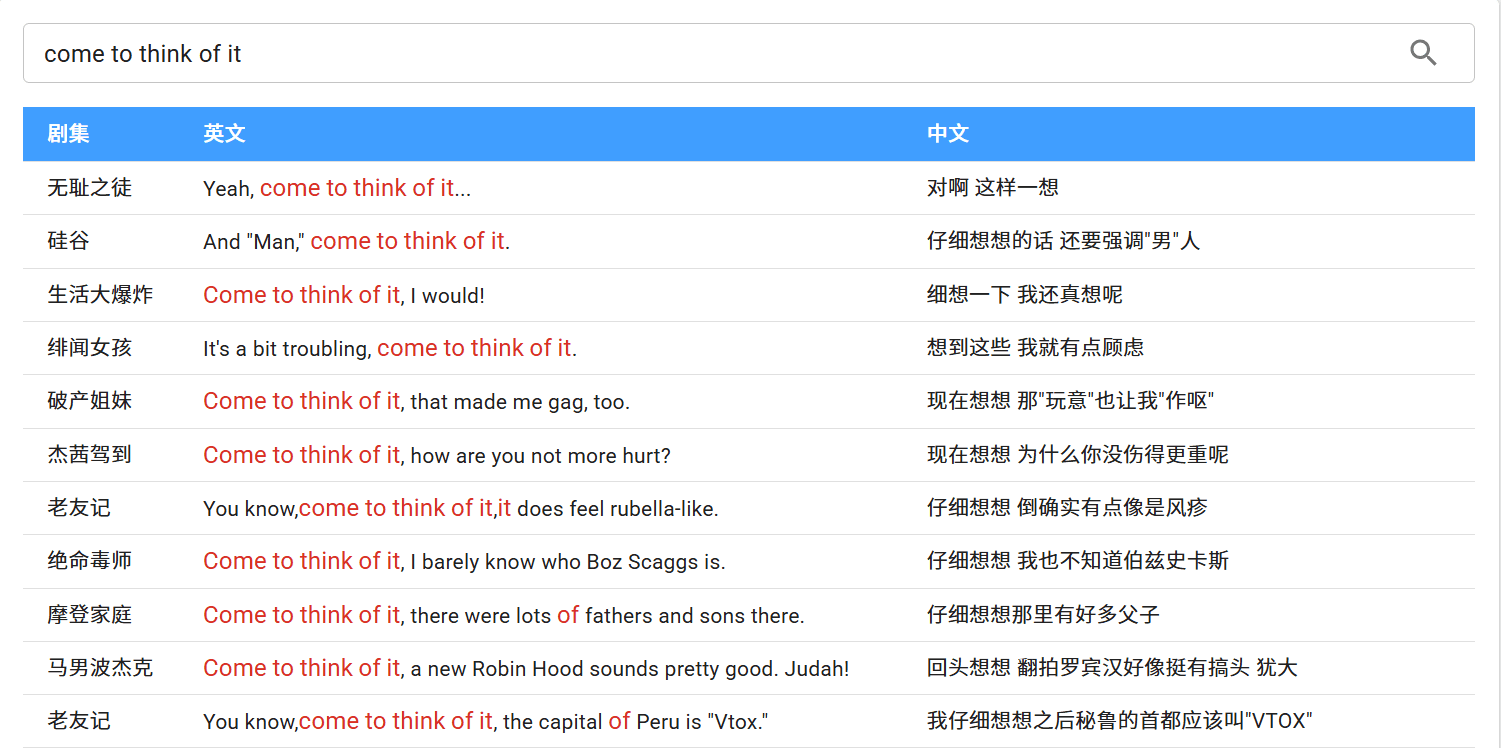Click 老友记 in the Peru capital row
Screen dimensions: 1501x748
coord(79,721)
